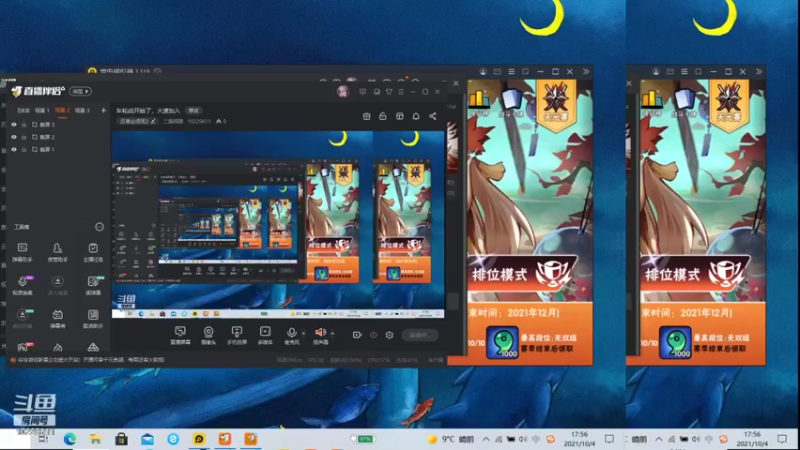Screen dimensions: 800x450
Task: Toggle the preview eye icon beside settings gear
Action: 373,335
